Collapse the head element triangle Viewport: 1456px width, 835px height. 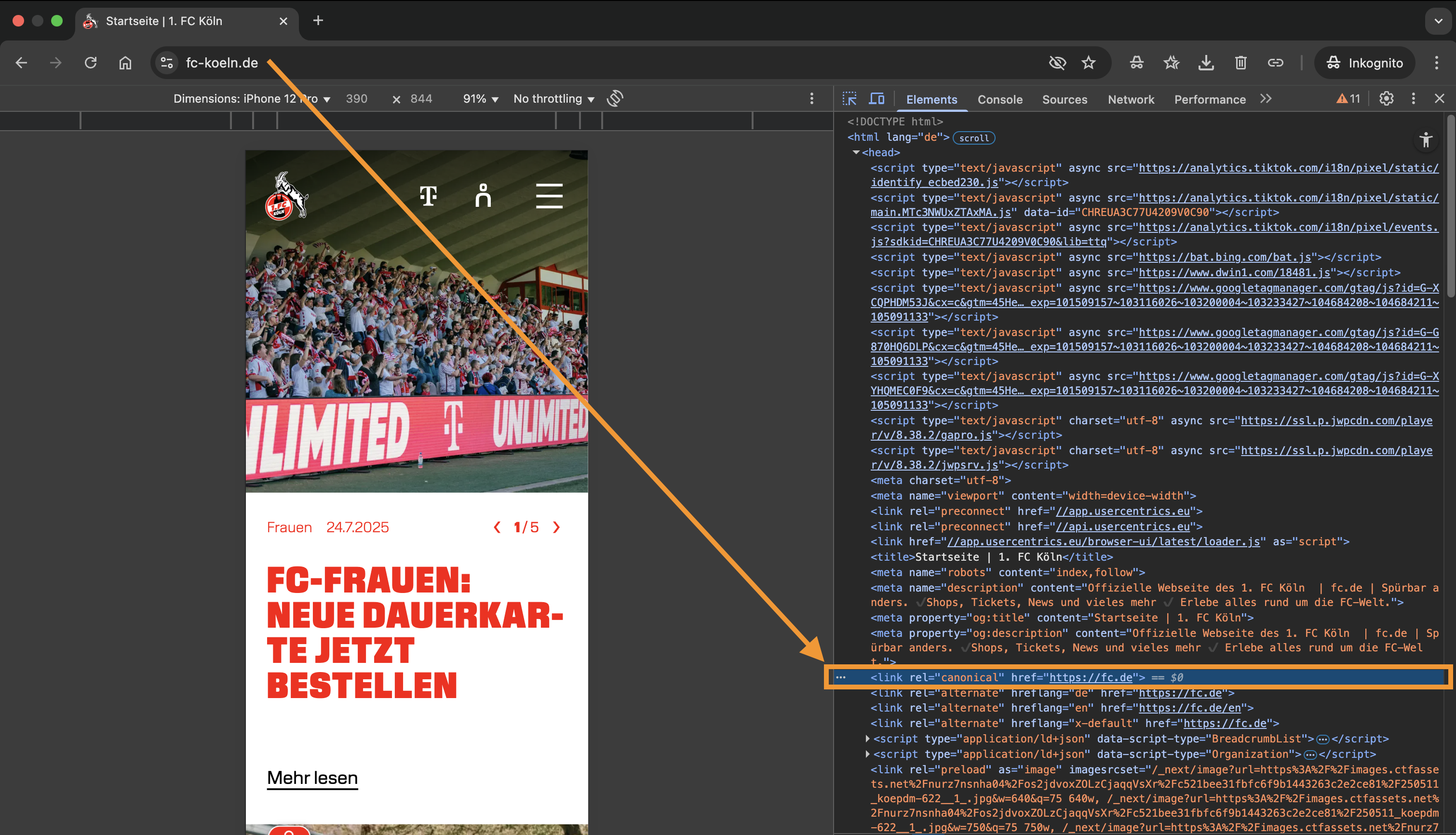[x=856, y=152]
